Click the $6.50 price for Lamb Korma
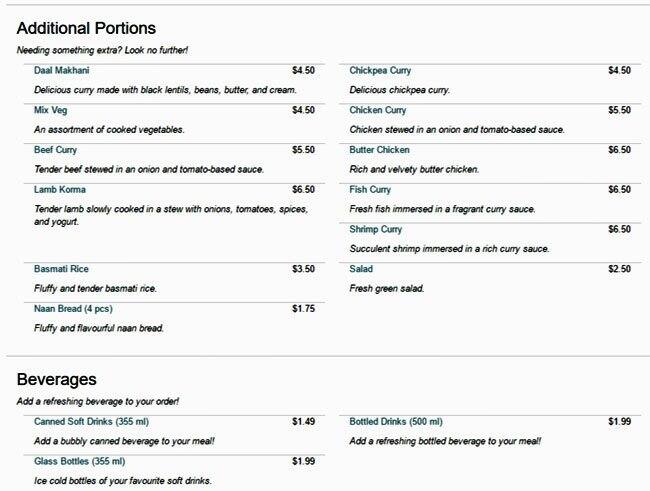This screenshot has width=650, height=491. pyautogui.click(x=303, y=190)
